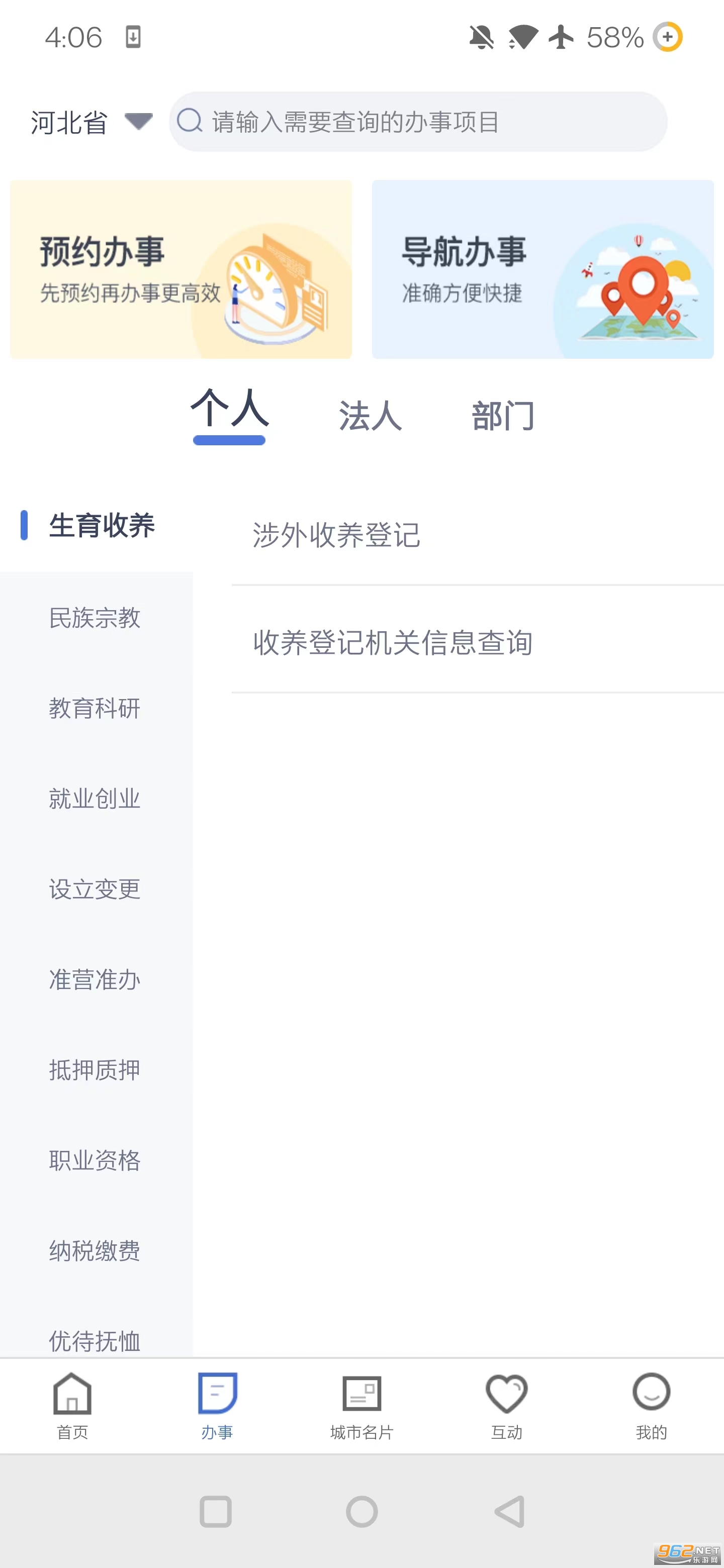Tap the 导航办事 navigation banner
Viewport: 724px width, 1568px height.
[x=542, y=269]
